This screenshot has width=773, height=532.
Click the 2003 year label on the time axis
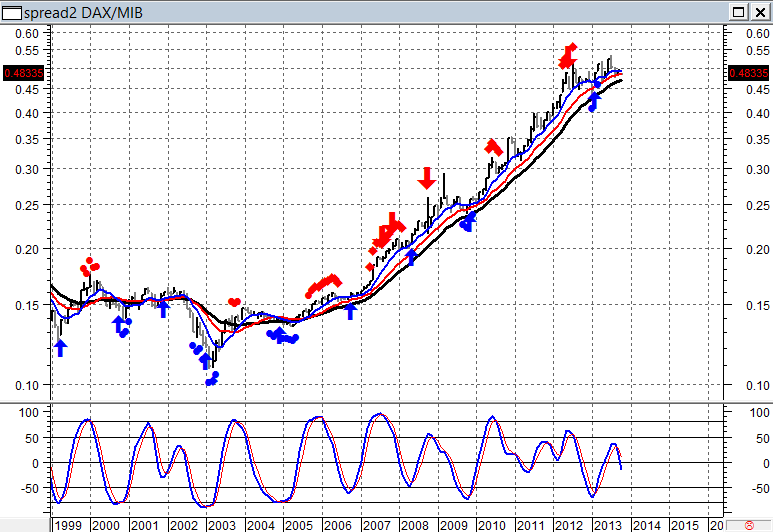[x=222, y=525]
